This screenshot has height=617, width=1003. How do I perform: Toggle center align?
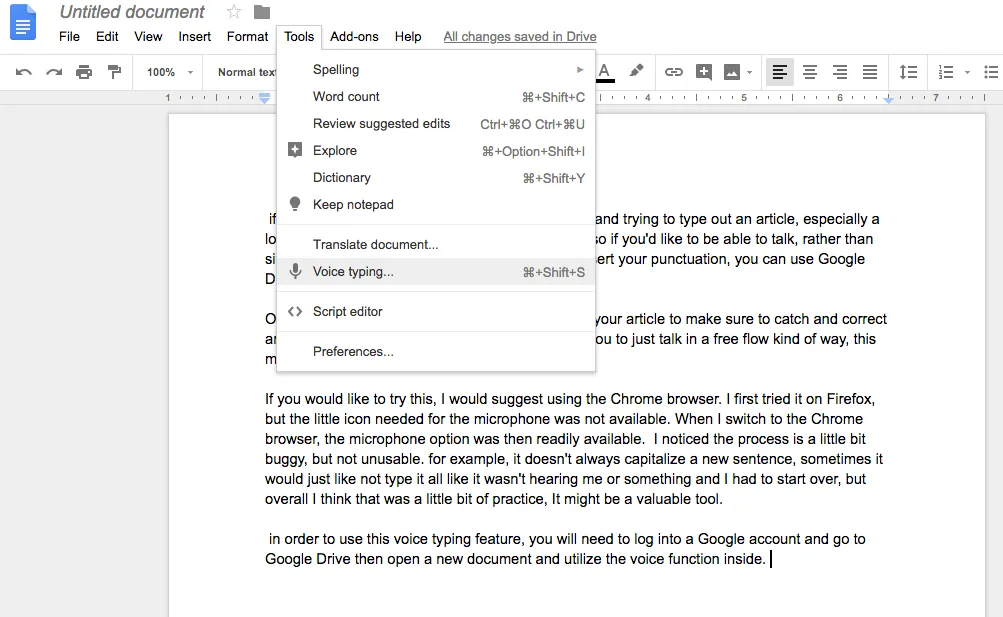coord(810,72)
